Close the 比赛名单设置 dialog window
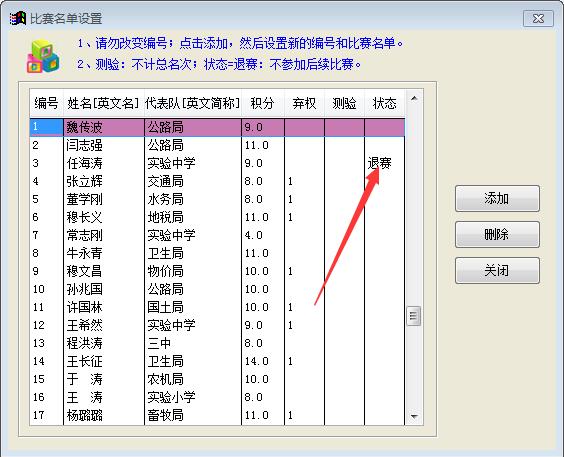The image size is (564, 457). pos(538,18)
